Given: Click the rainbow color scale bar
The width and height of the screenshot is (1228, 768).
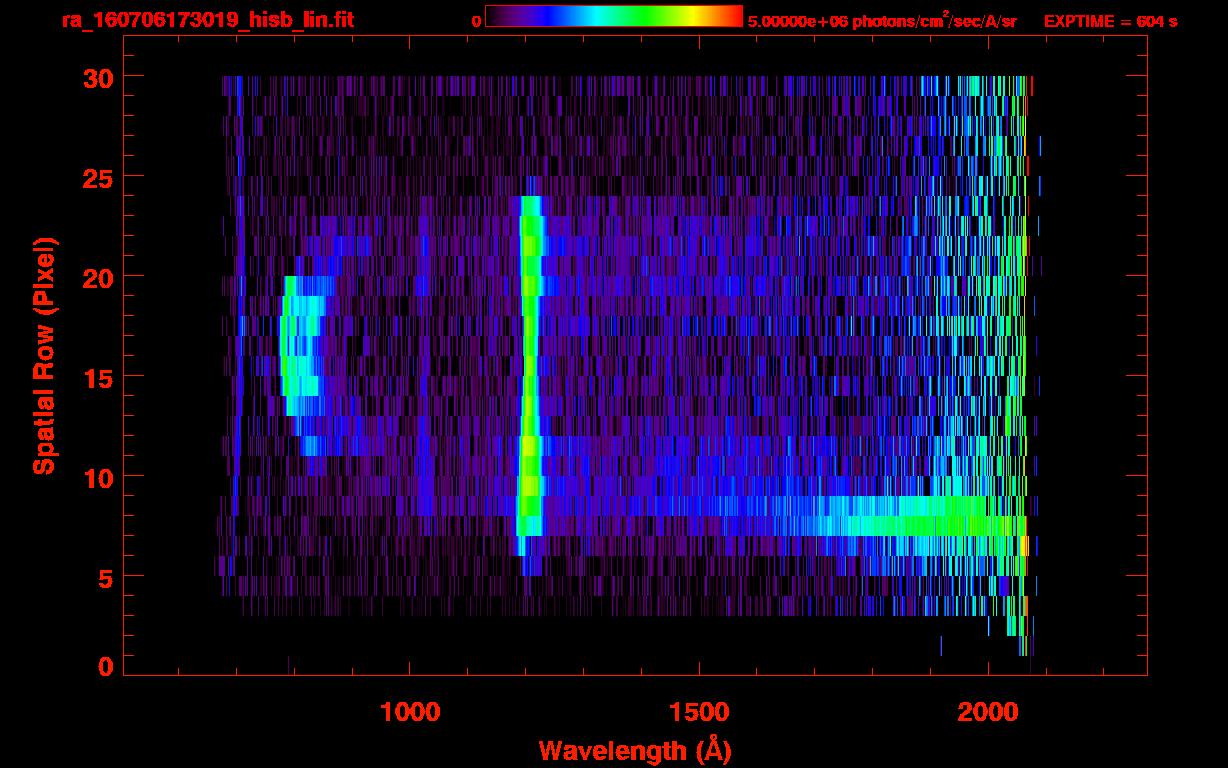Looking at the screenshot, I should tap(613, 16).
